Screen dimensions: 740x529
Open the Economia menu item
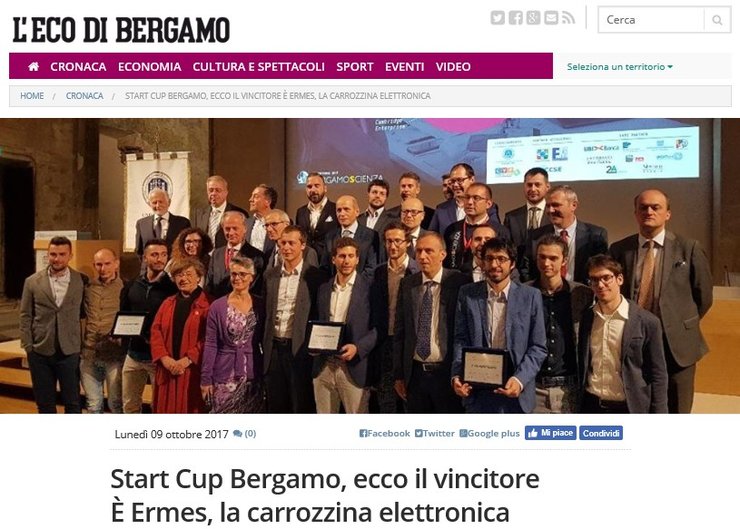click(150, 67)
